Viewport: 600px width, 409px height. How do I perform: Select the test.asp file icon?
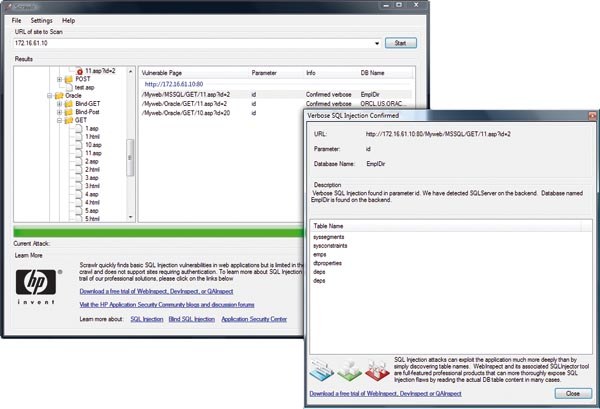point(69,88)
